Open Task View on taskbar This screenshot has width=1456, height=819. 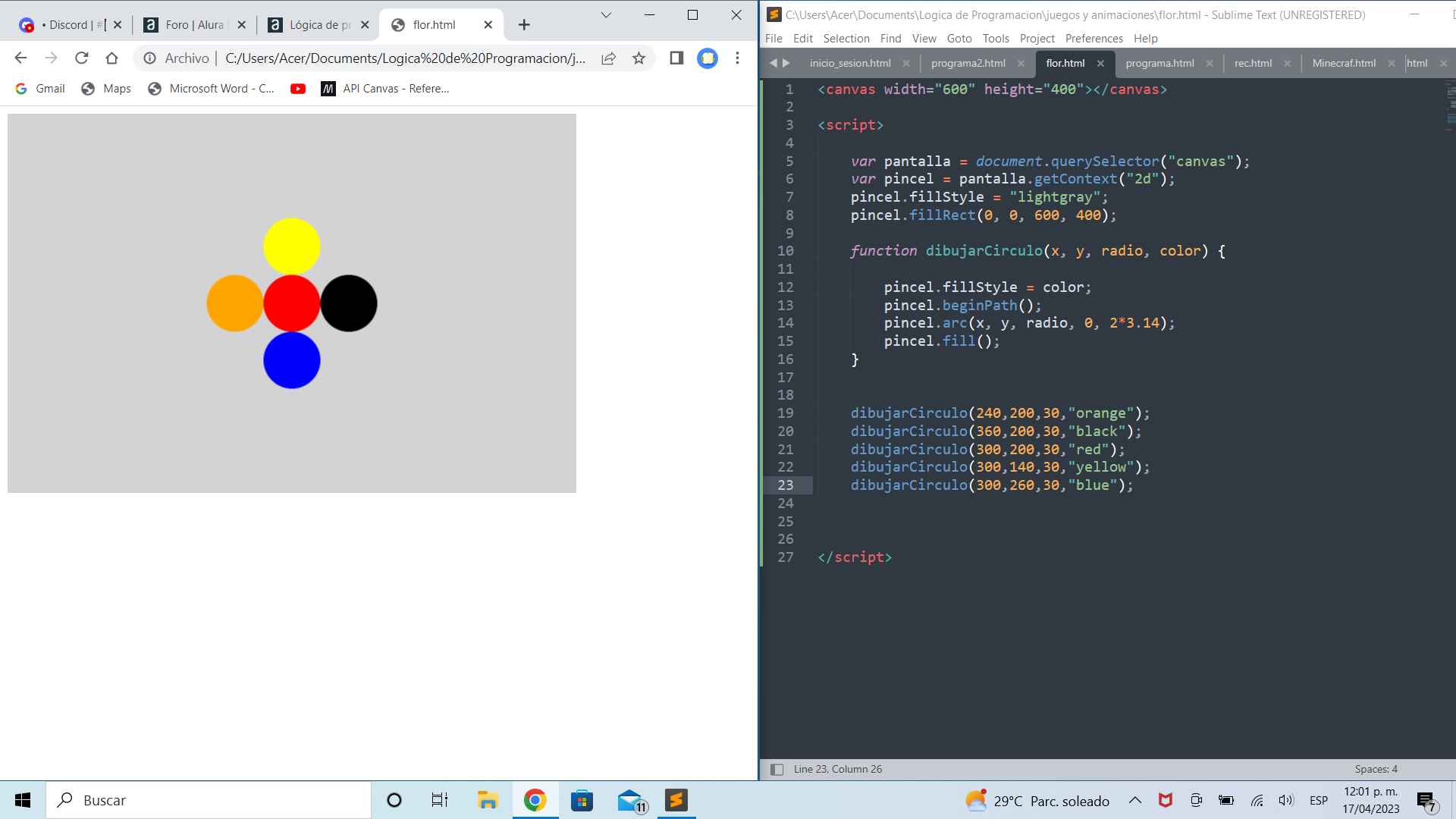pos(440,800)
